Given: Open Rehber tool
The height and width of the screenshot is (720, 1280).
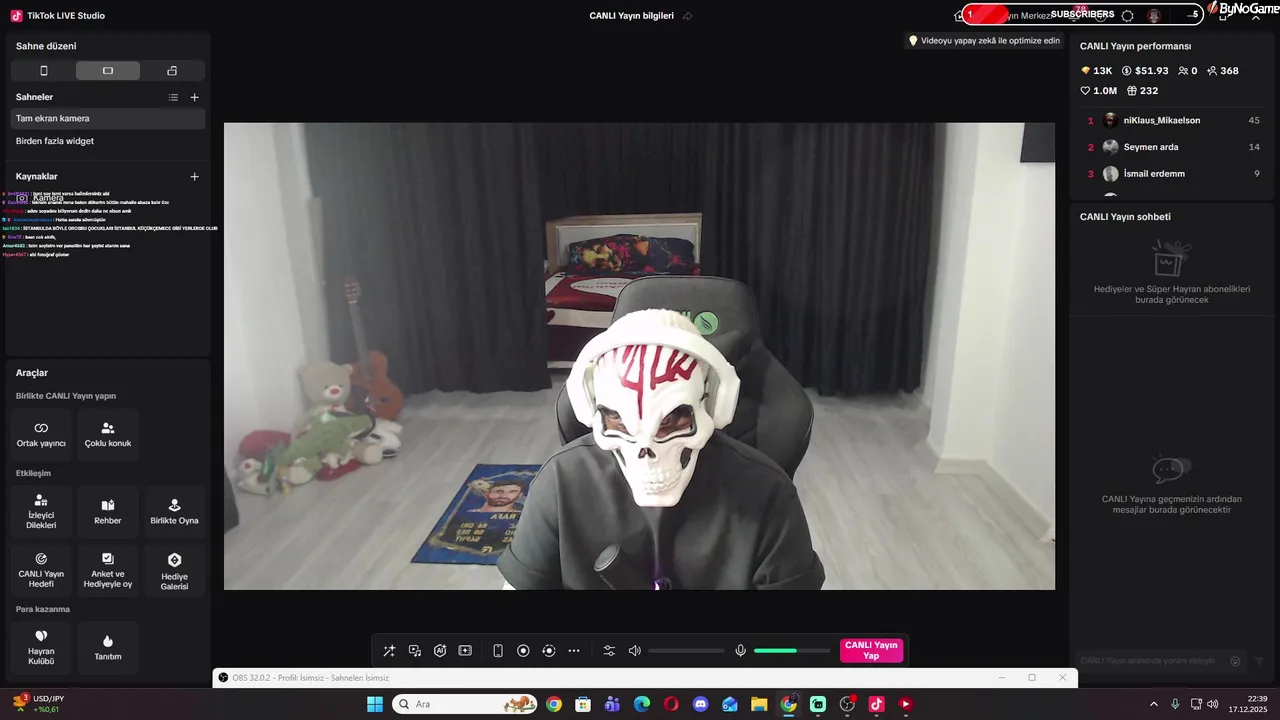Looking at the screenshot, I should (x=108, y=512).
